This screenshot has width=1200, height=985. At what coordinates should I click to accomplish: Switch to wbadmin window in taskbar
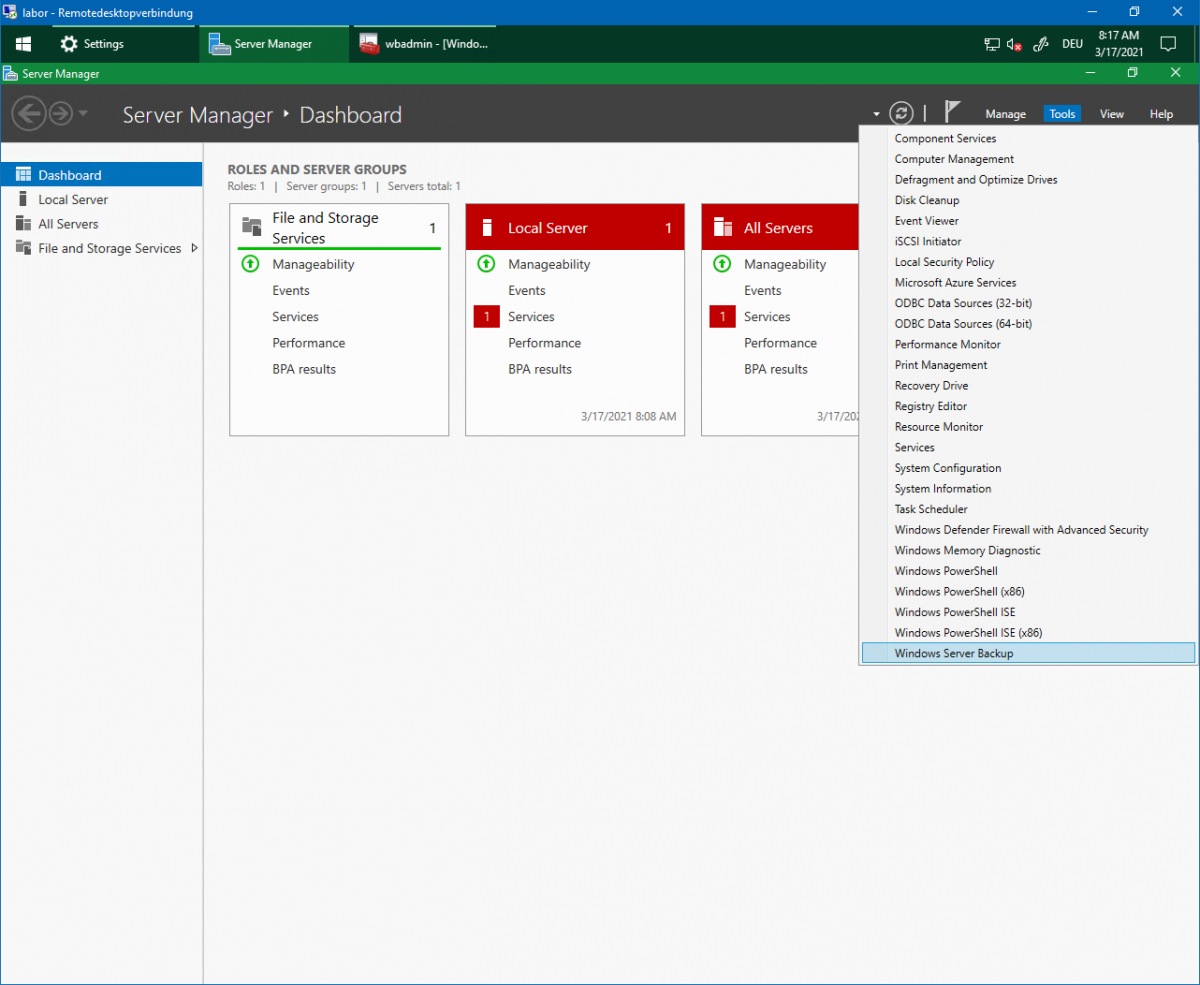[427, 44]
